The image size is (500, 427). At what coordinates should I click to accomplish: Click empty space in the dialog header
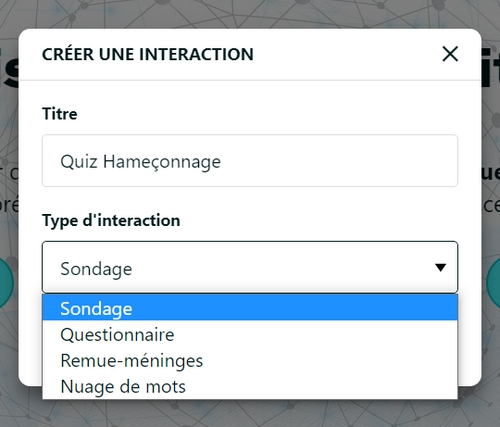tap(347, 54)
